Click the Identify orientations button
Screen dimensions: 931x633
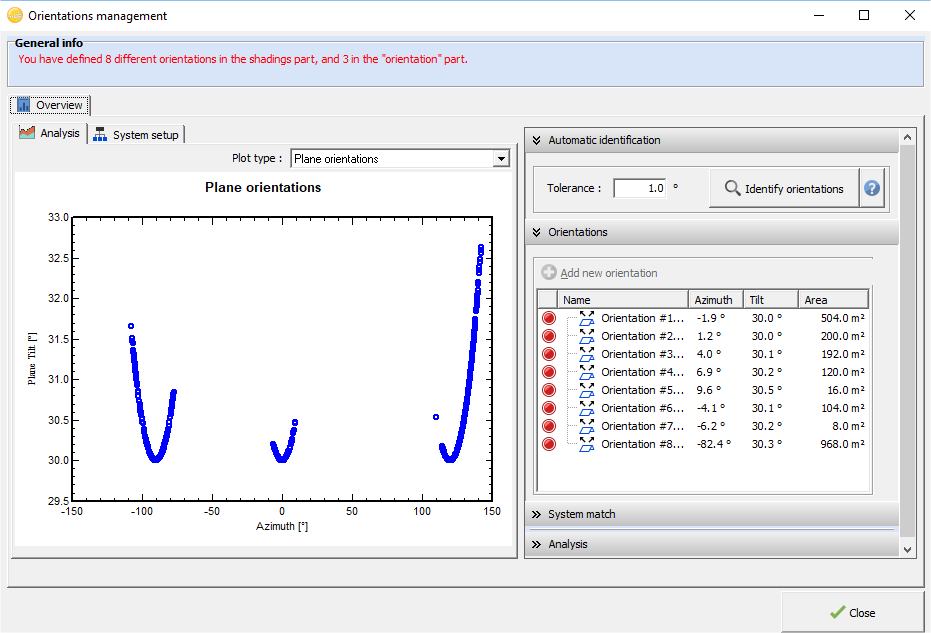coord(784,188)
